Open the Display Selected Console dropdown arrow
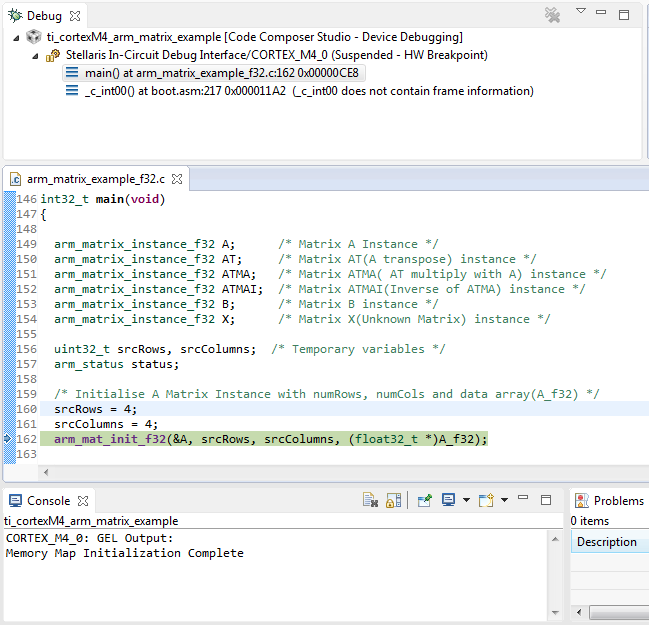 tap(465, 500)
